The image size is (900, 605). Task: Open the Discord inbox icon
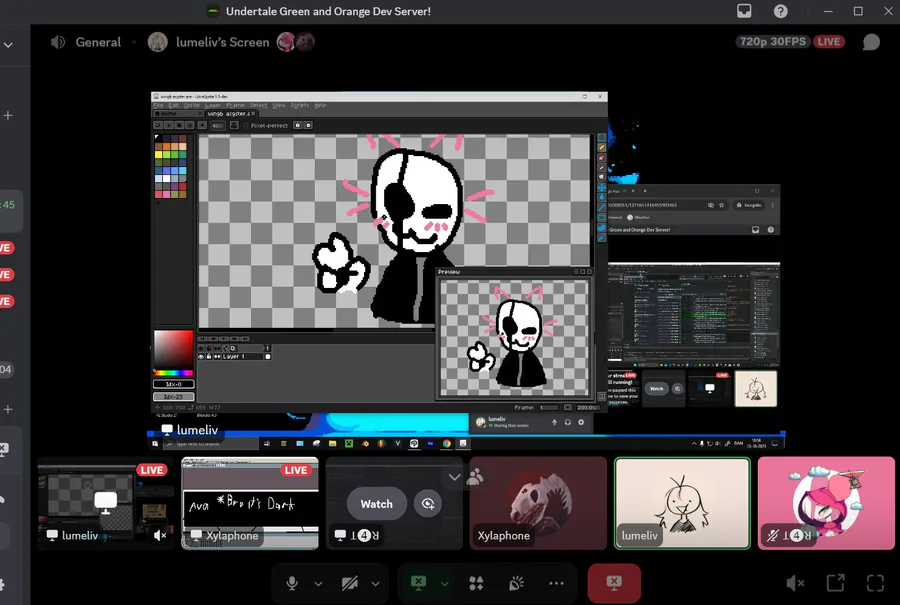click(744, 11)
